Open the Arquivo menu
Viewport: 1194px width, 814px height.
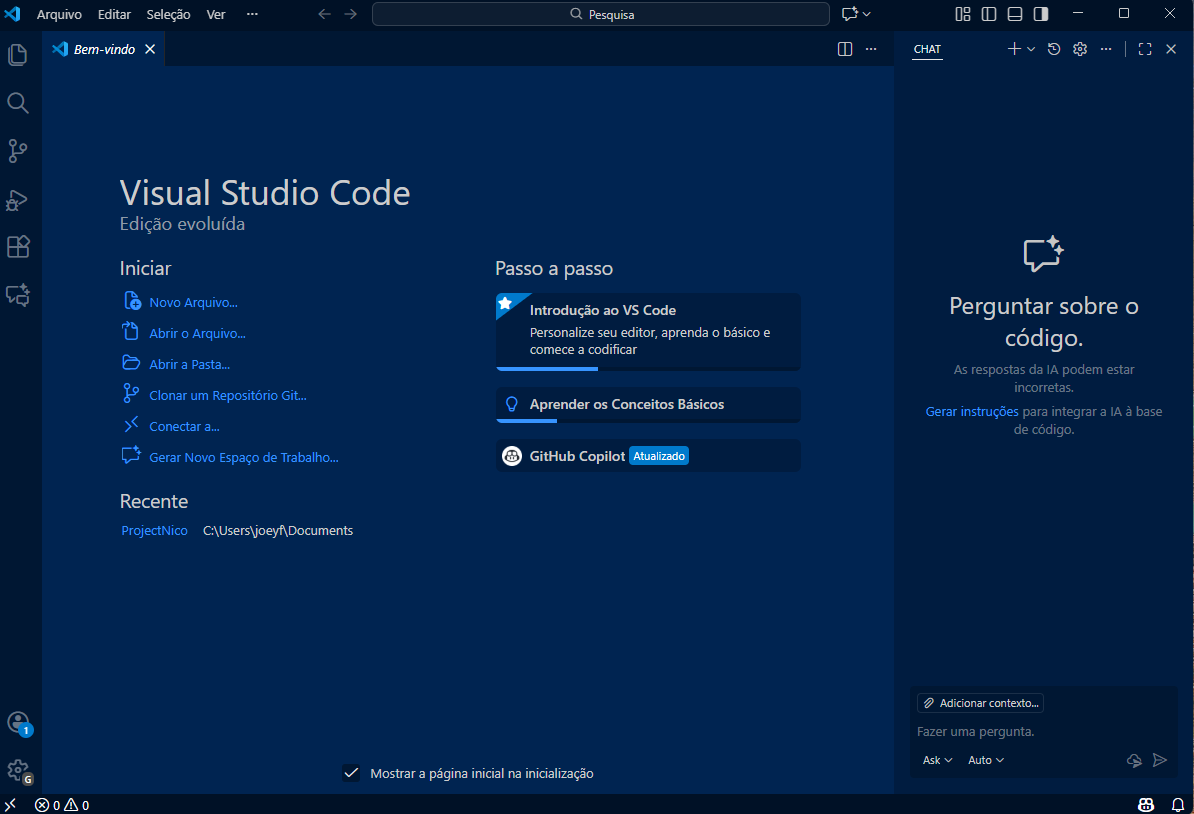coord(59,14)
